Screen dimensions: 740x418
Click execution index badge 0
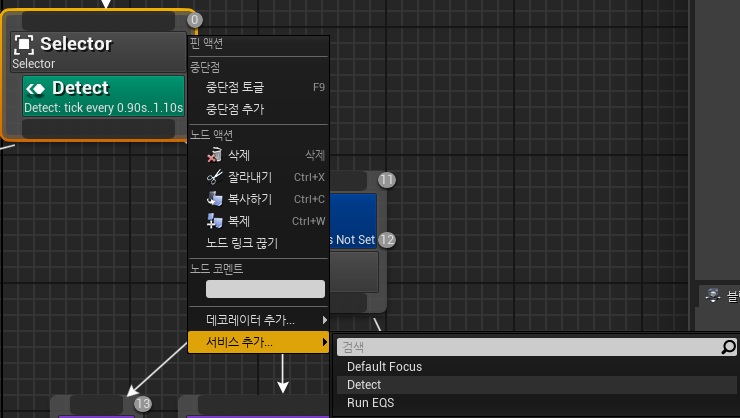pyautogui.click(x=194, y=20)
